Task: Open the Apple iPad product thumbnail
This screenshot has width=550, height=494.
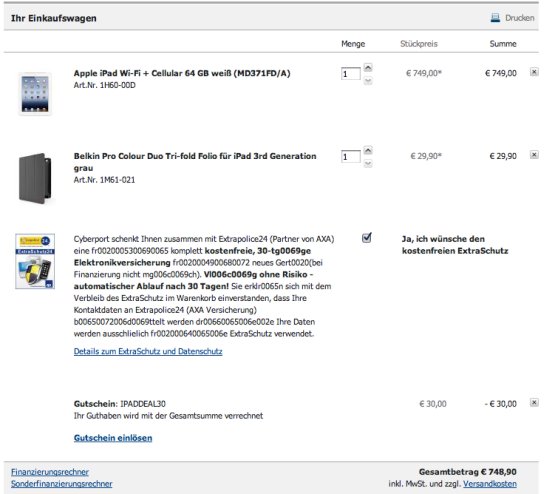Action: (35, 94)
